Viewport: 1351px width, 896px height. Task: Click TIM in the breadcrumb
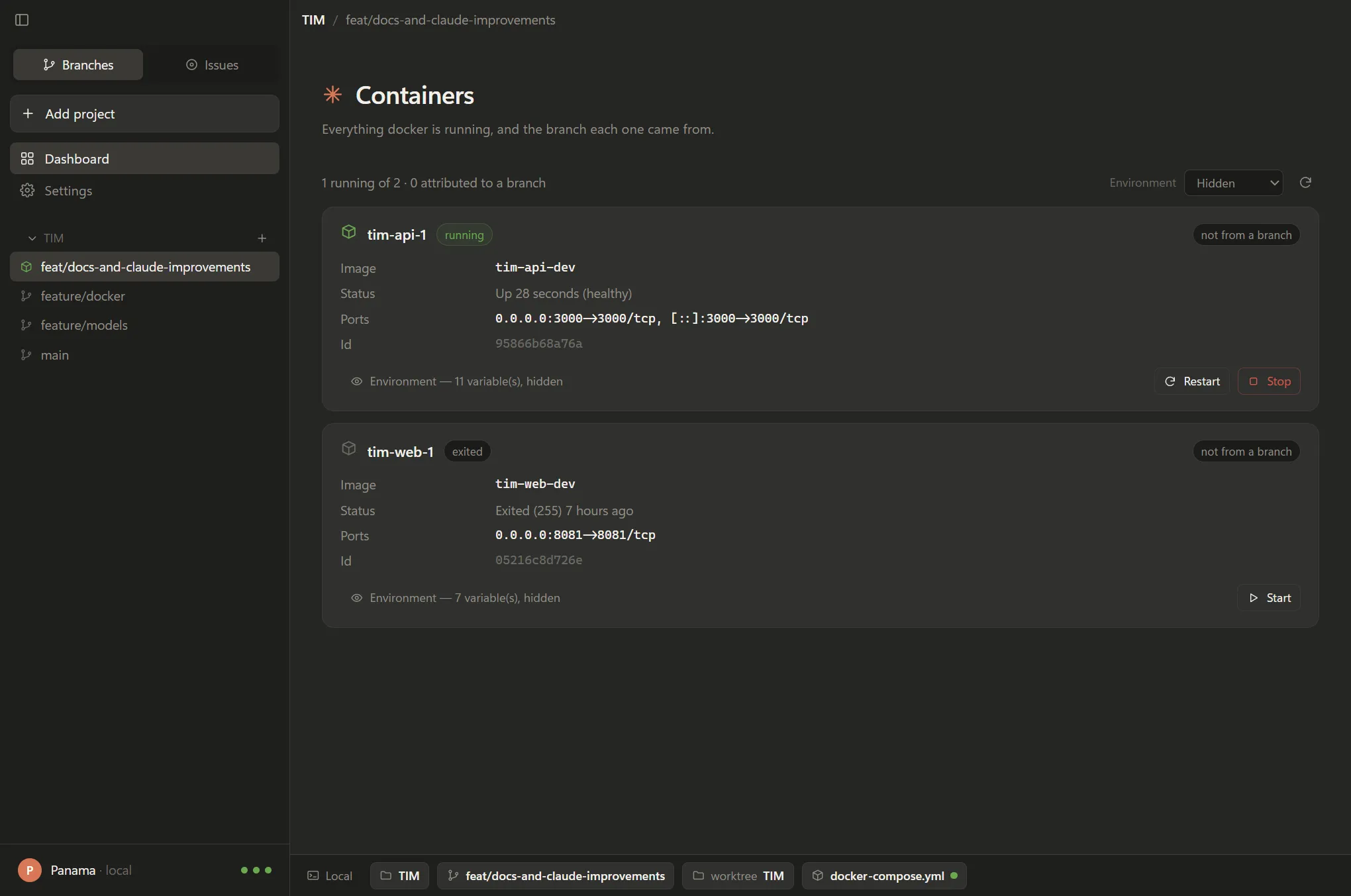pyautogui.click(x=313, y=20)
